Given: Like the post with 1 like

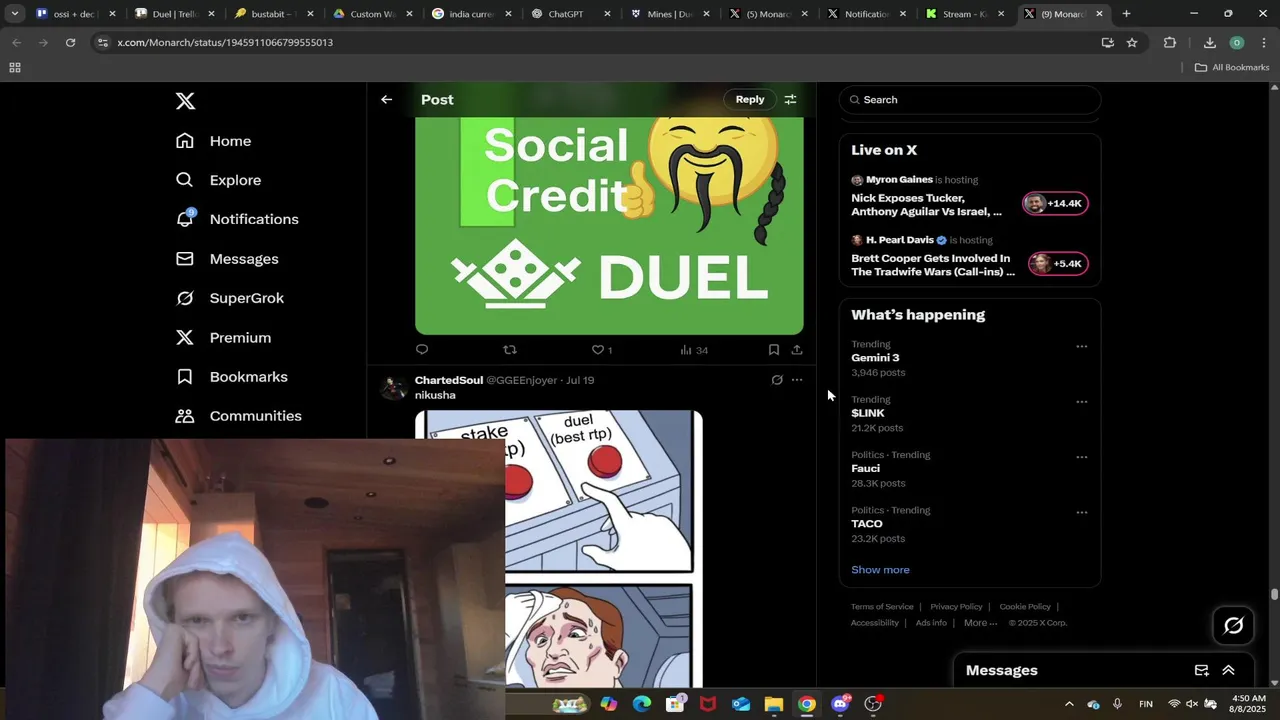Looking at the screenshot, I should pyautogui.click(x=601, y=350).
